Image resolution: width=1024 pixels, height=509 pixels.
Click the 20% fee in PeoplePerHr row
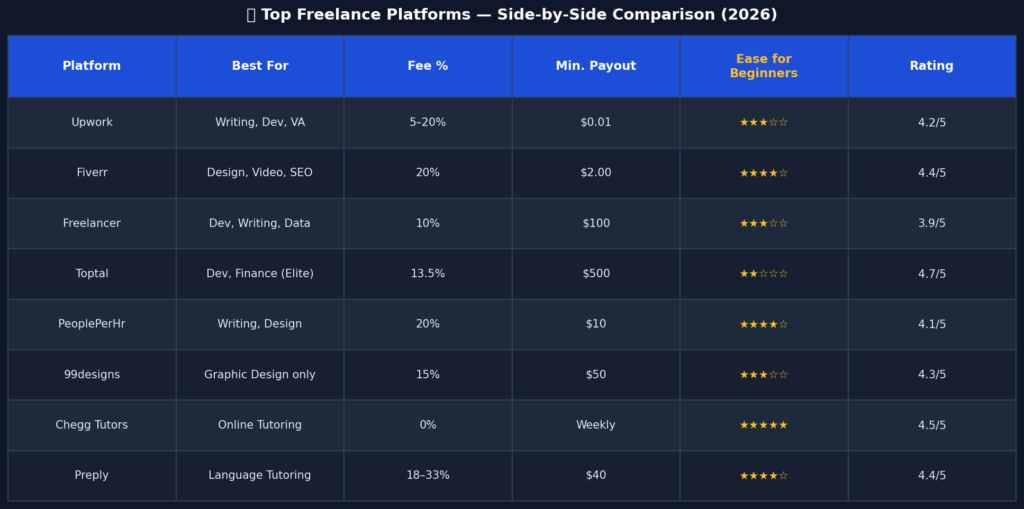pos(428,324)
